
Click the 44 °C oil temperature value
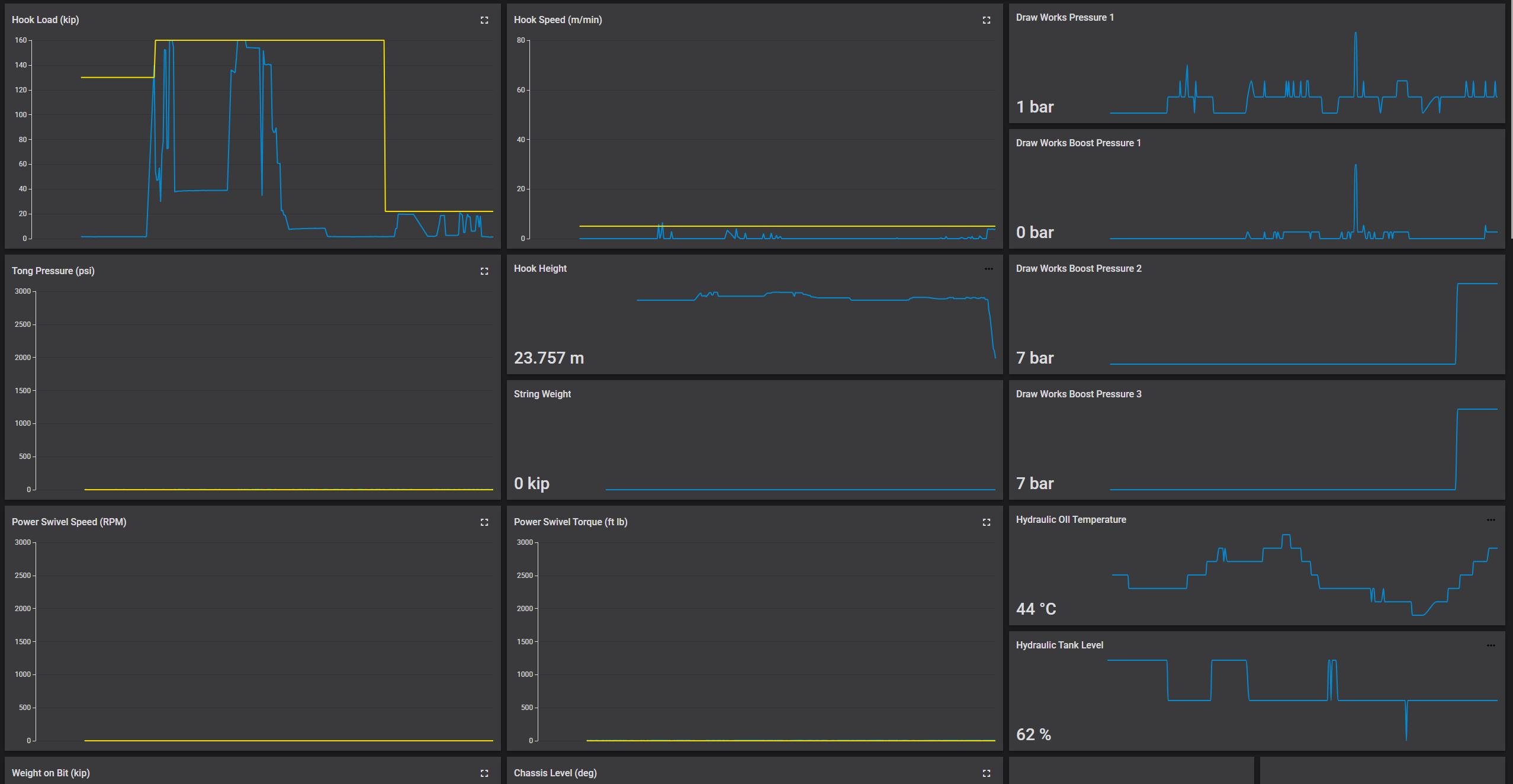coord(1036,609)
